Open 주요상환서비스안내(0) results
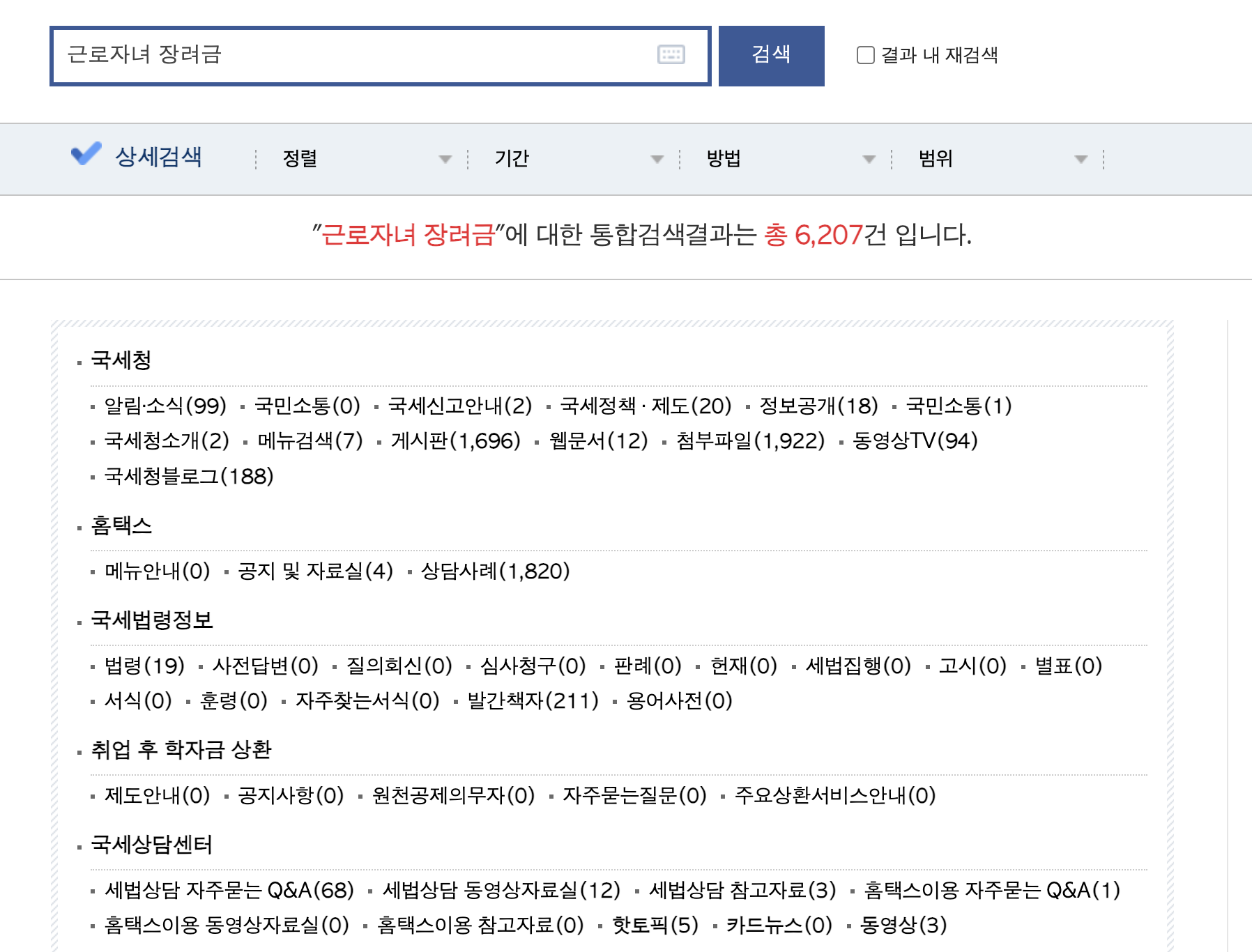Screen dimensions: 1252x952 coord(835,795)
